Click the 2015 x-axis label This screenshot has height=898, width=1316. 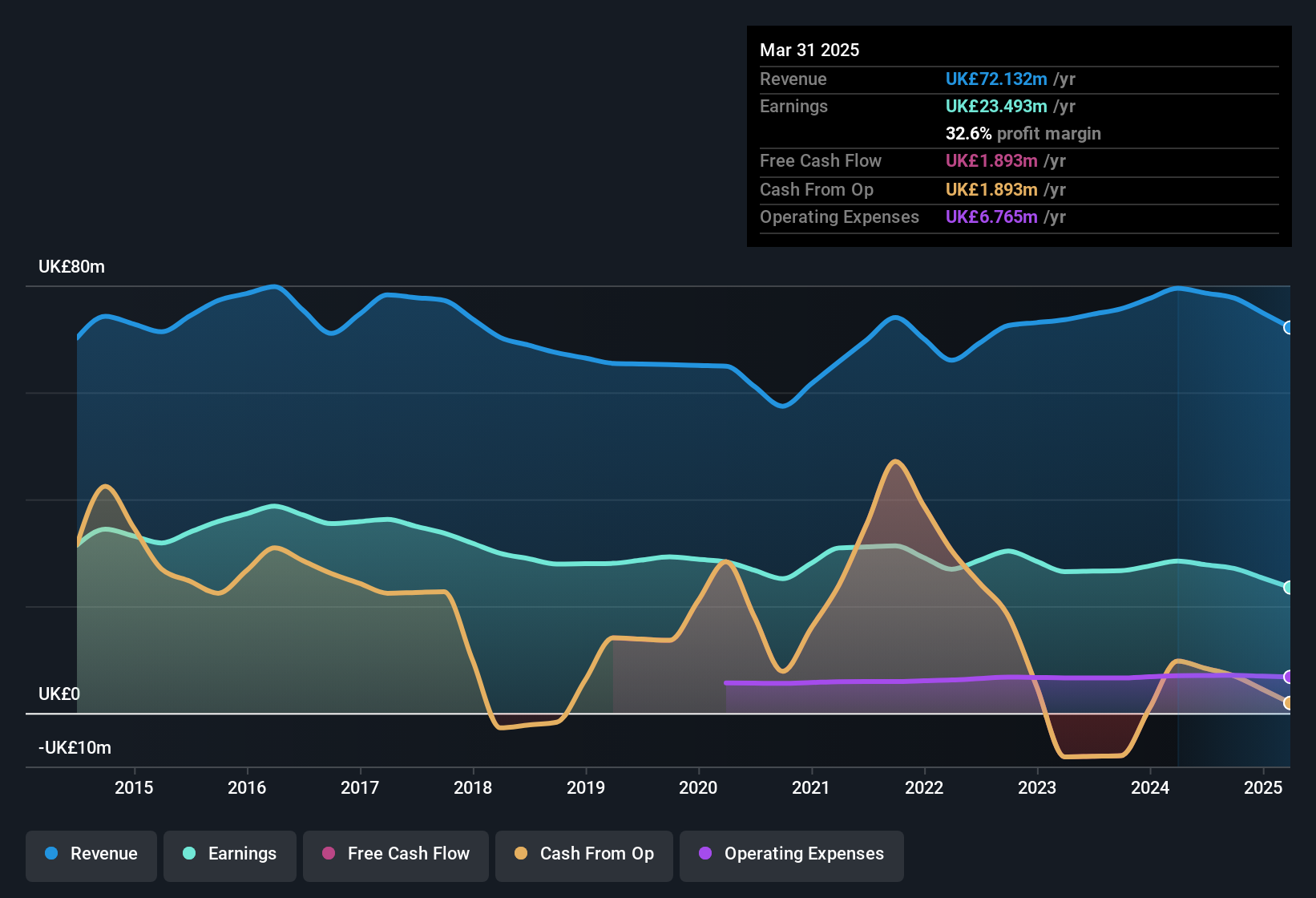click(x=134, y=787)
